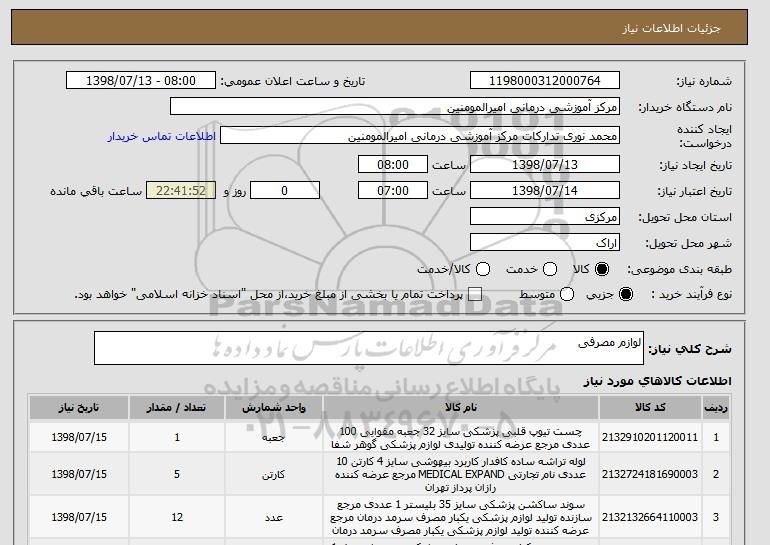Click the validity date 1398/07/14 field

pos(545,191)
